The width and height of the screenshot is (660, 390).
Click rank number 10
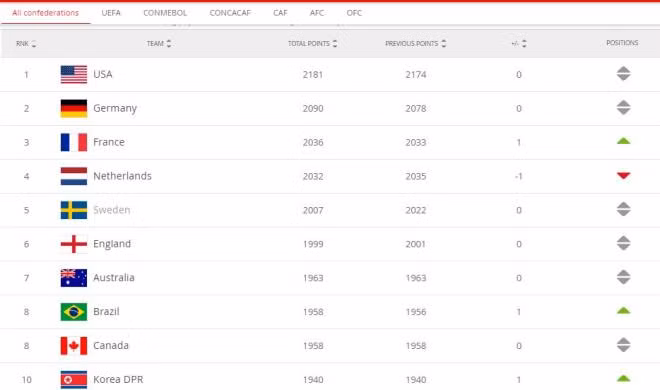point(27,380)
